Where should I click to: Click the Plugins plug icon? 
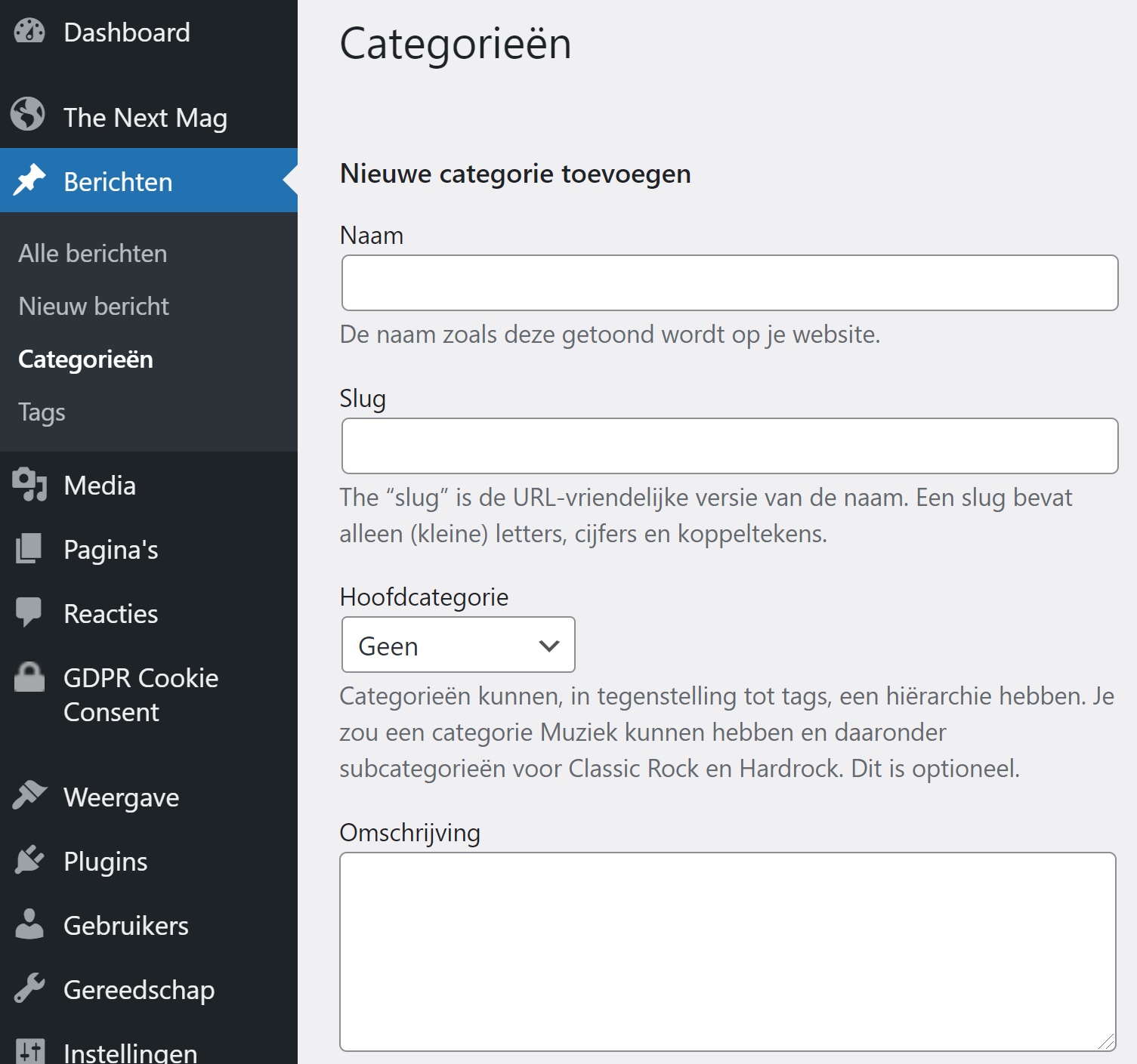pyautogui.click(x=29, y=859)
